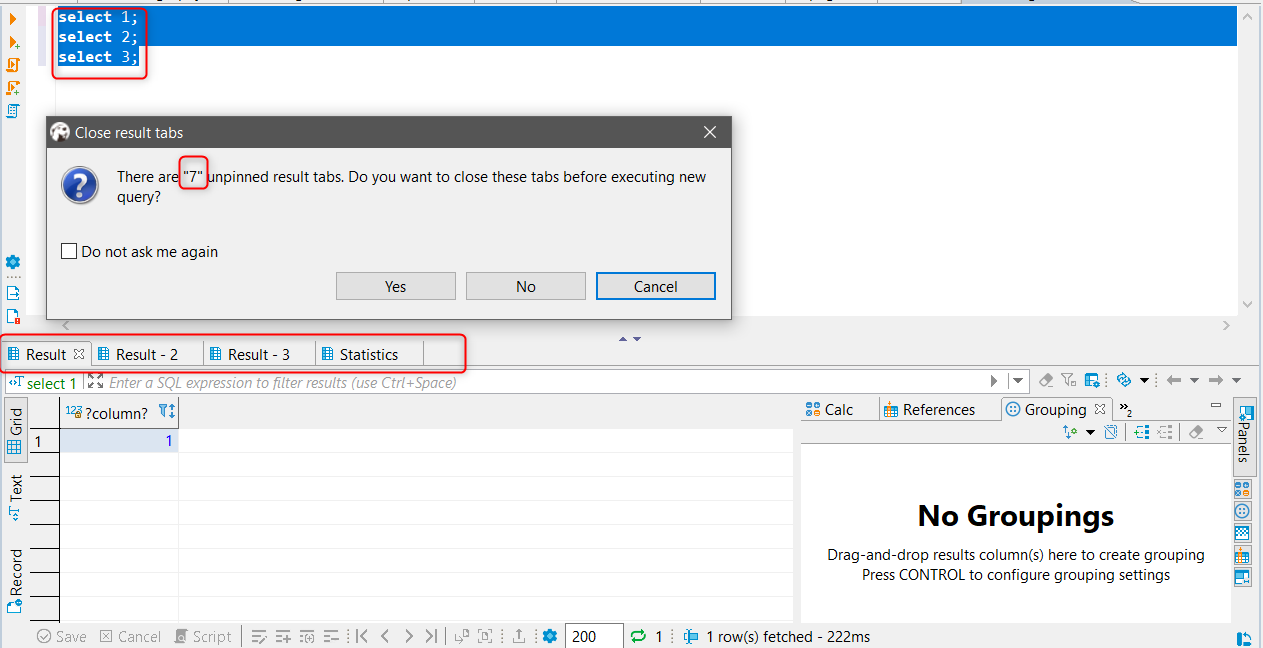Go to first row navigation icon
The width and height of the screenshot is (1263, 648).
pos(362,636)
